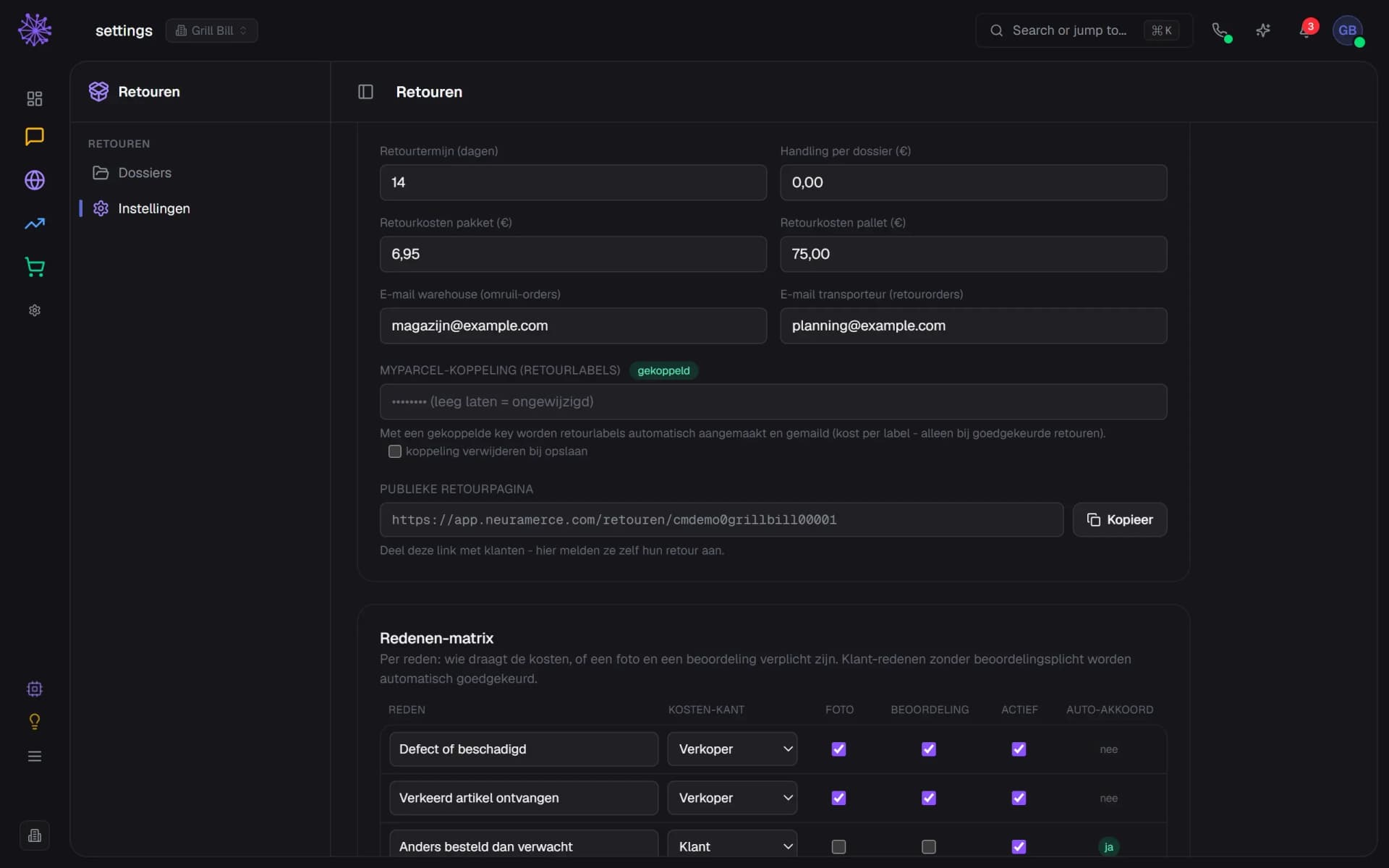This screenshot has height=868, width=1389.
Task: Click the public retourpagina URL field
Action: click(721, 520)
